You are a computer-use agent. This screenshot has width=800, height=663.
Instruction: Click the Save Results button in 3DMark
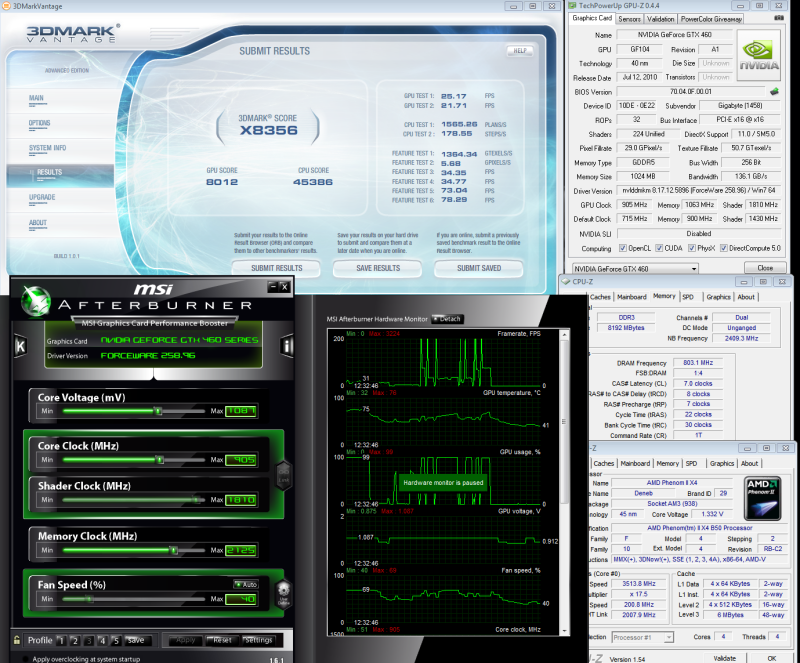(378, 268)
